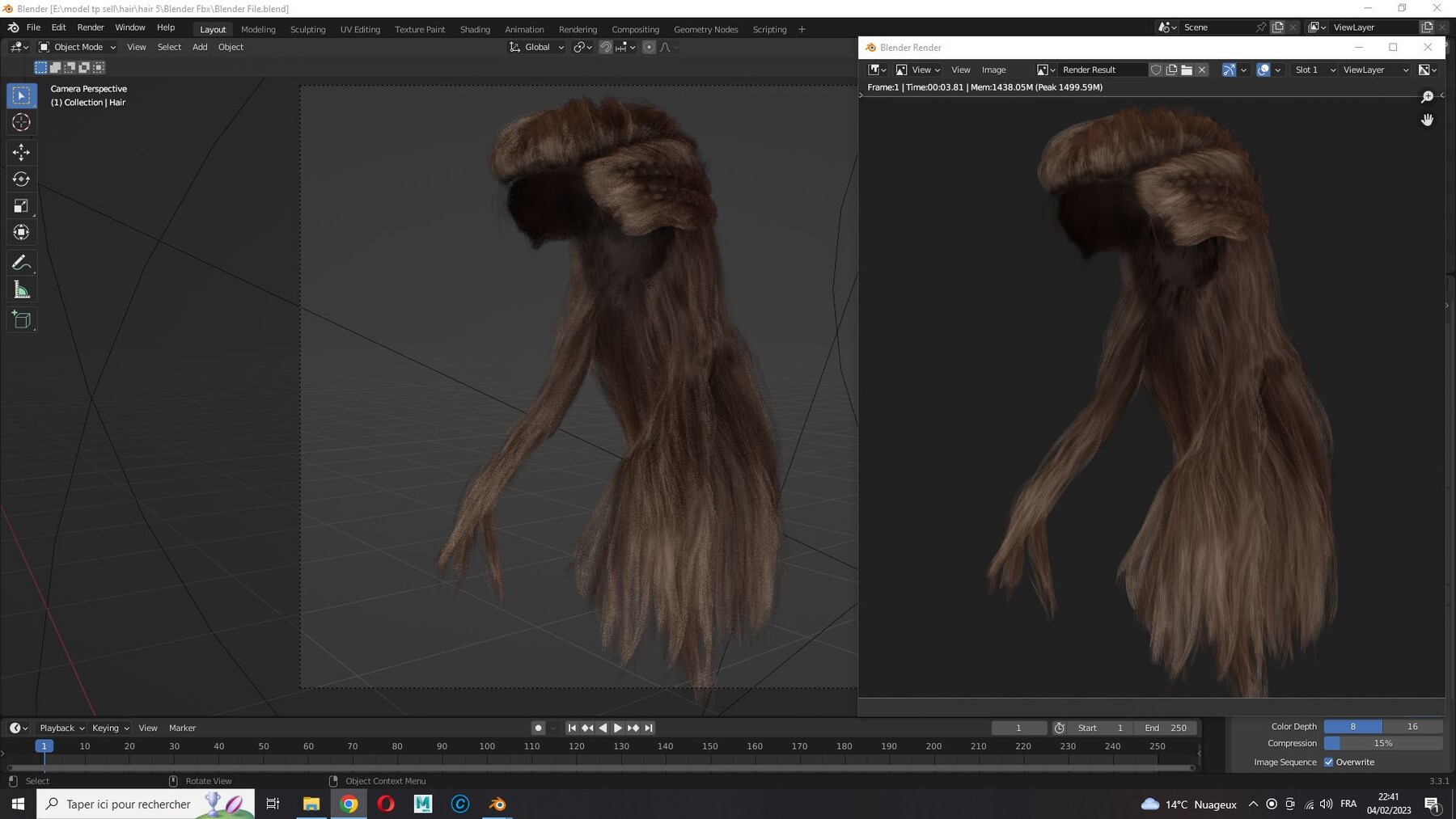The width and height of the screenshot is (1456, 819).
Task: Jump to previous keyframe
Action: (587, 728)
